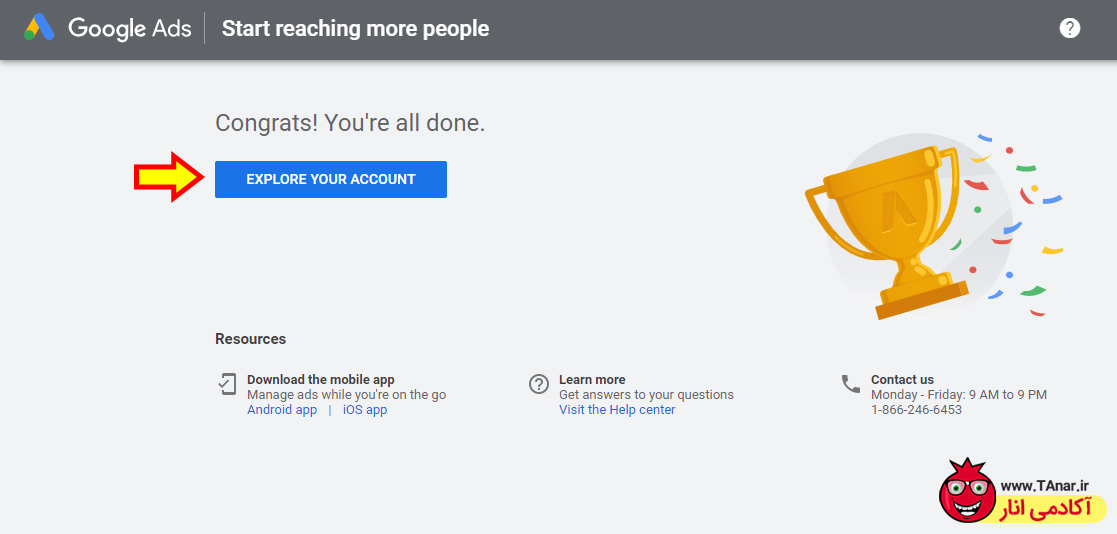The image size is (1117, 534).
Task: Click the Google Ads logo icon
Action: [x=40, y=28]
